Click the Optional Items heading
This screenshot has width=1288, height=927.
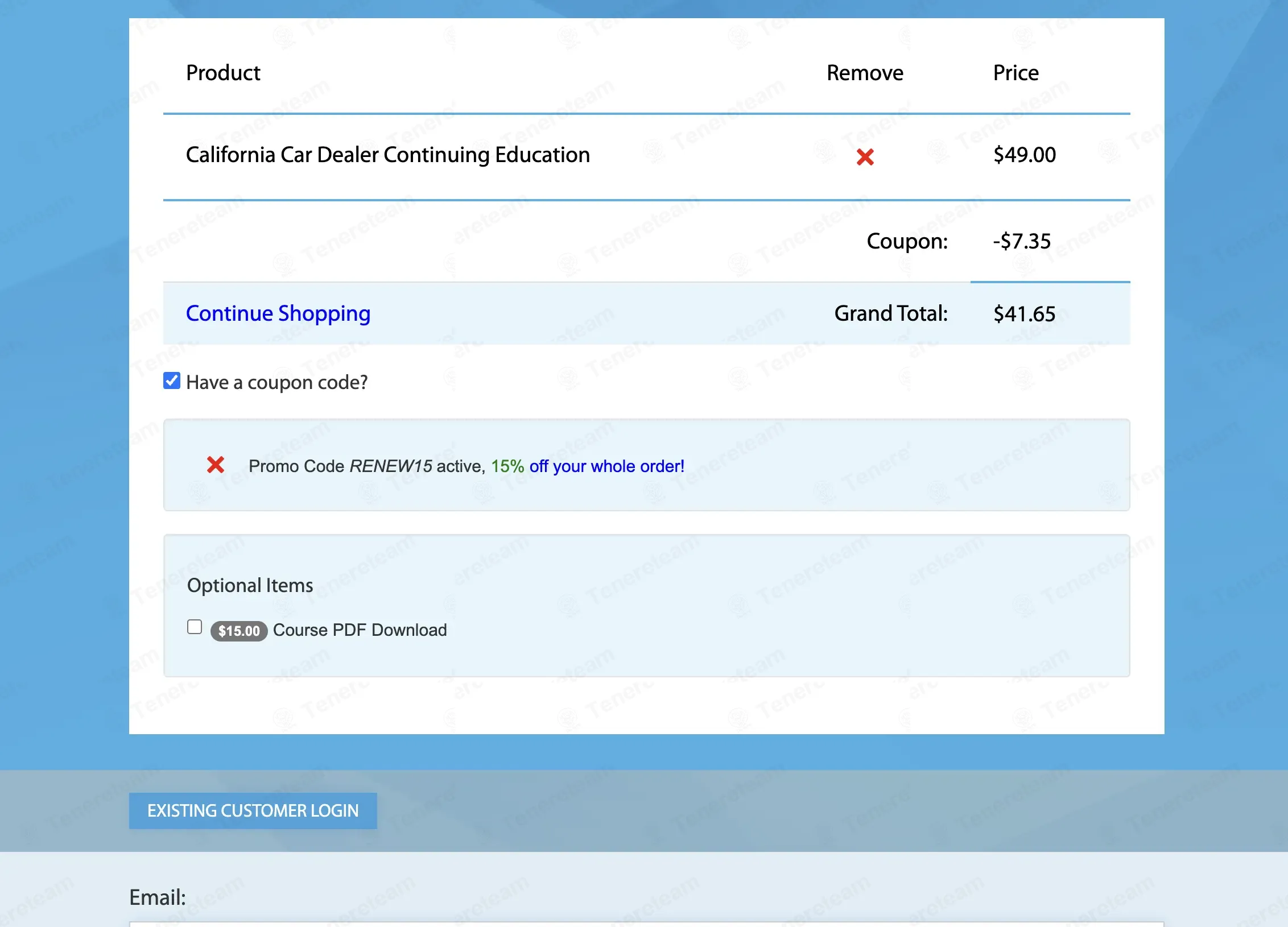click(x=250, y=585)
